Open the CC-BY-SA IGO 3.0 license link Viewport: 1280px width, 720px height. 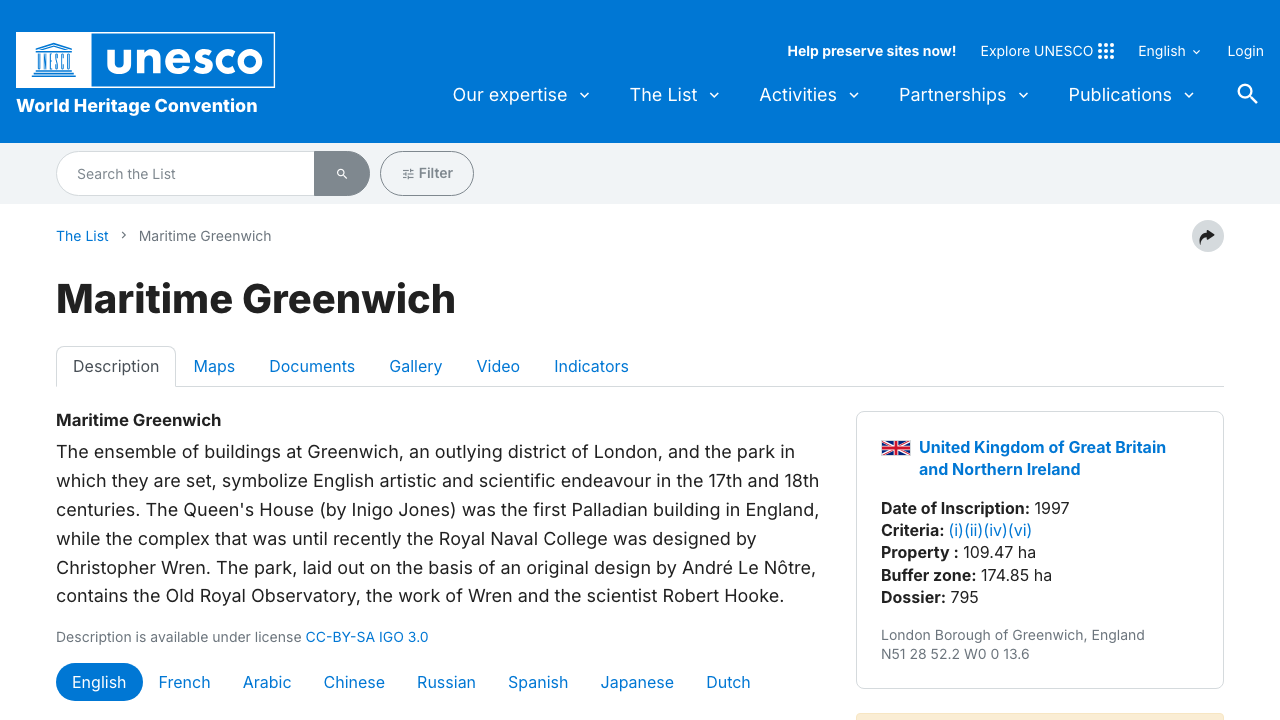click(367, 637)
